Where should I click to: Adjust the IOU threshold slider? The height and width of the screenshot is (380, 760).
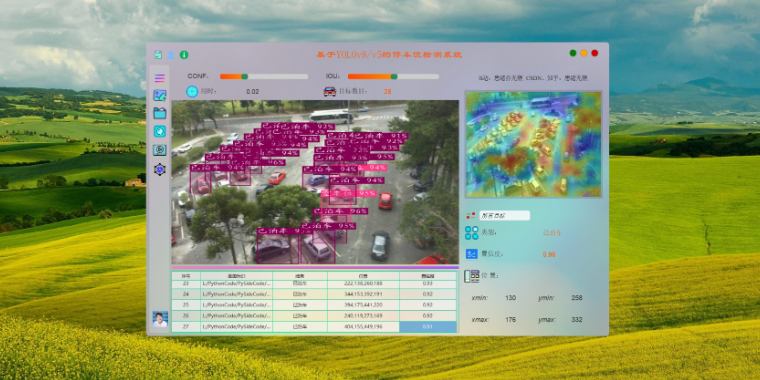(393, 77)
